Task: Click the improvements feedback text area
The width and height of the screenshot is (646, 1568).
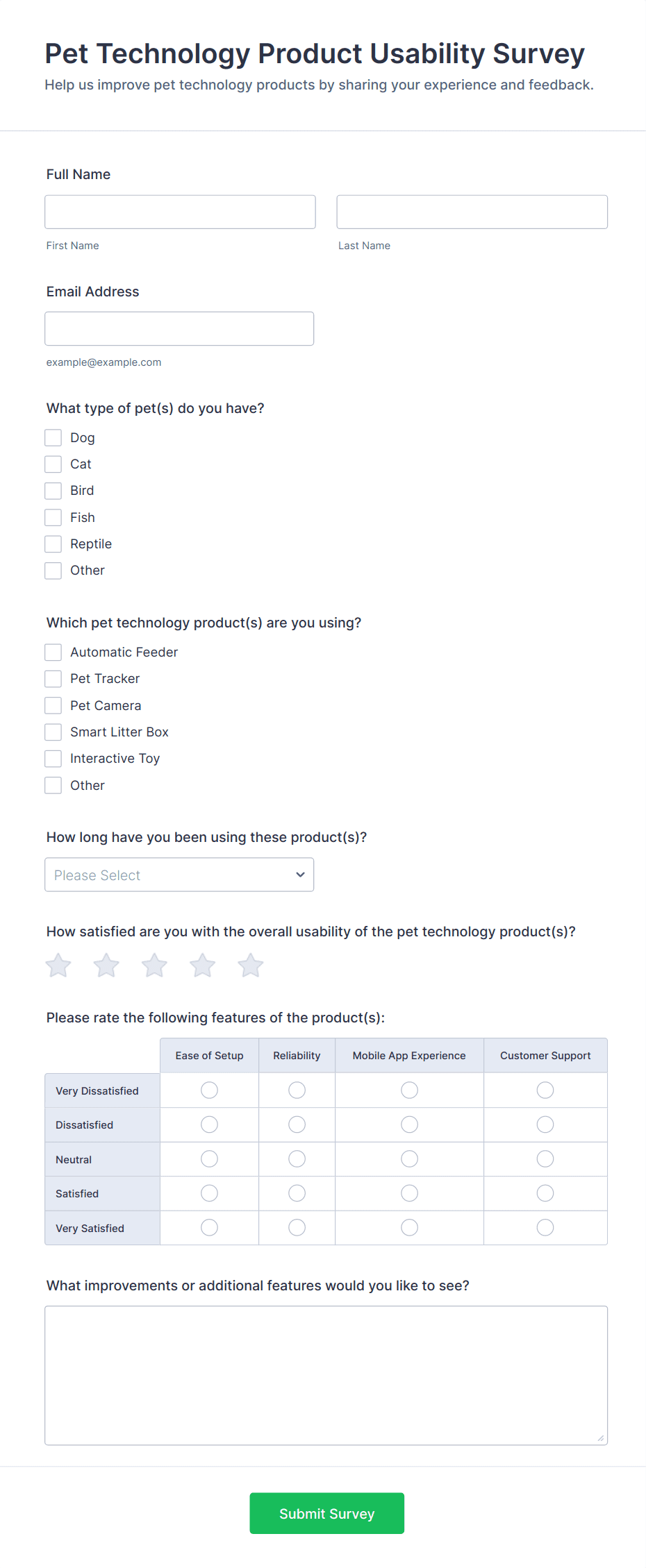Action: [x=326, y=1376]
